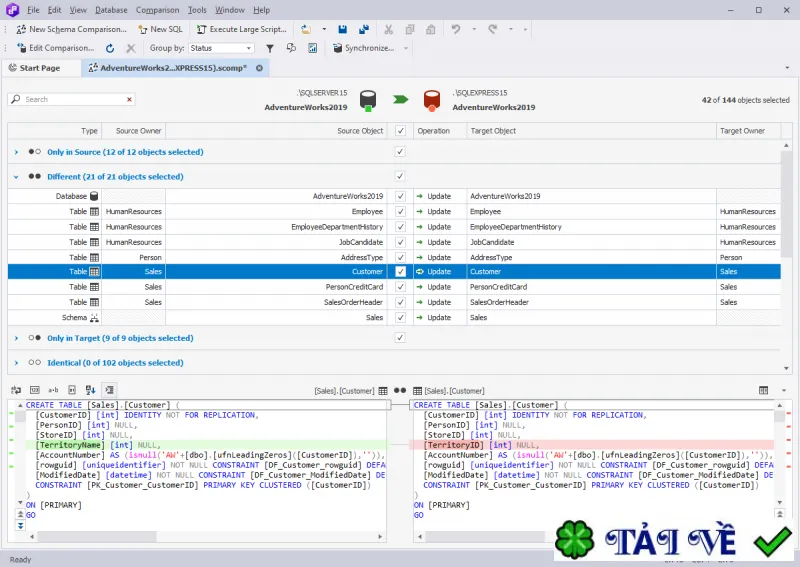The height and width of the screenshot is (567, 800).
Task: Toggle the Only in Target group checkbox
Action: 401,337
